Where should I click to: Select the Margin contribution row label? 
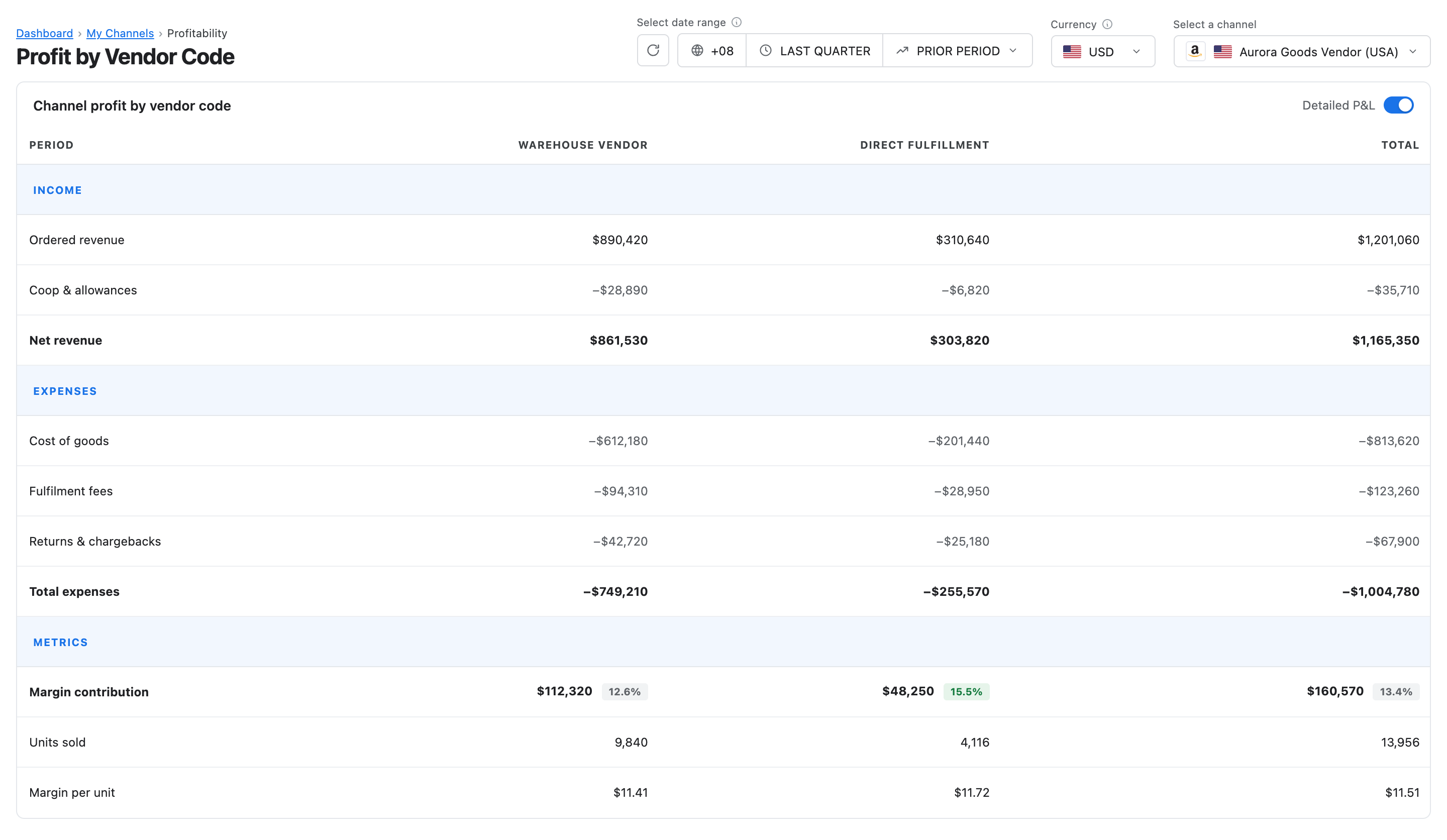(x=89, y=692)
